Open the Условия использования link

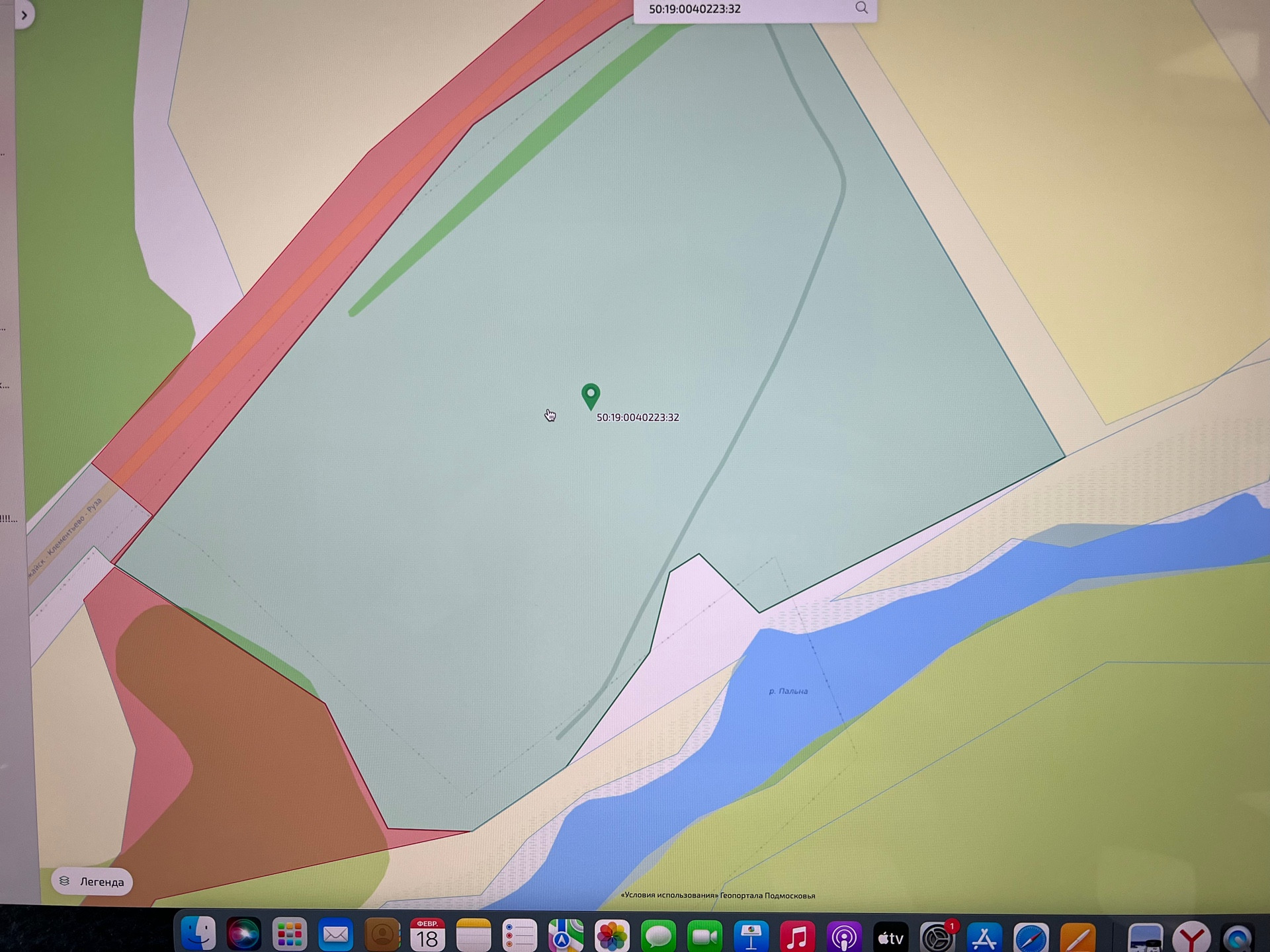tap(669, 895)
